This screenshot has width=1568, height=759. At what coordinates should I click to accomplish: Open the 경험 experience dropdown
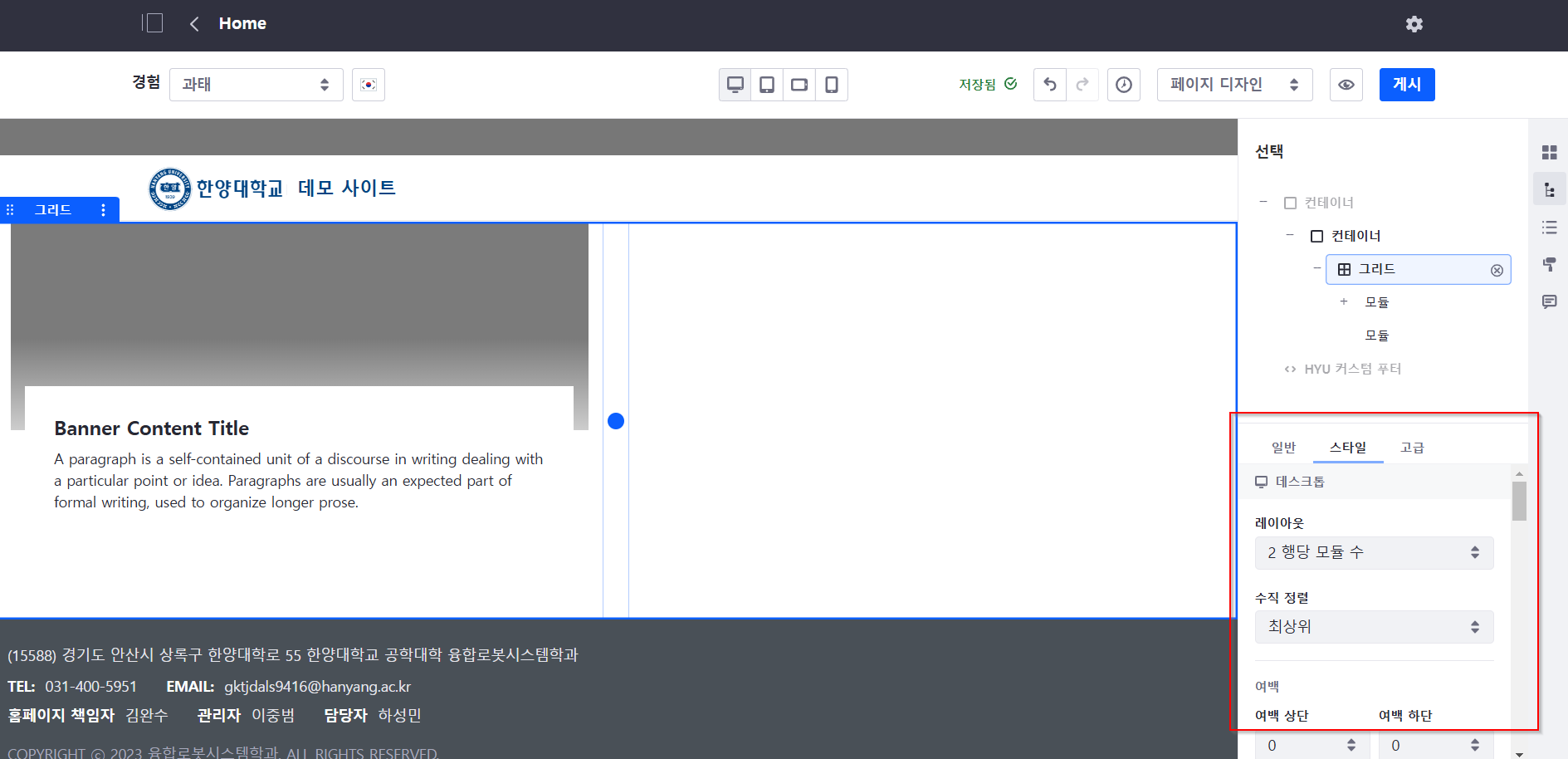tap(256, 85)
